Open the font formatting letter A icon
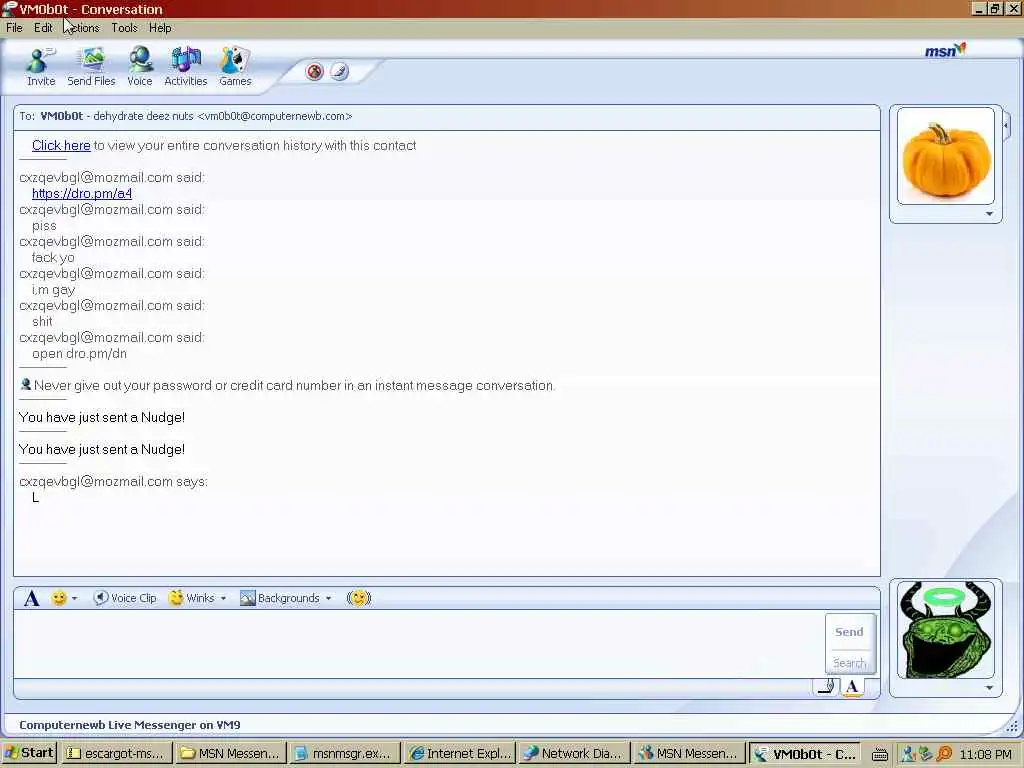The width and height of the screenshot is (1024, 768). point(31,598)
